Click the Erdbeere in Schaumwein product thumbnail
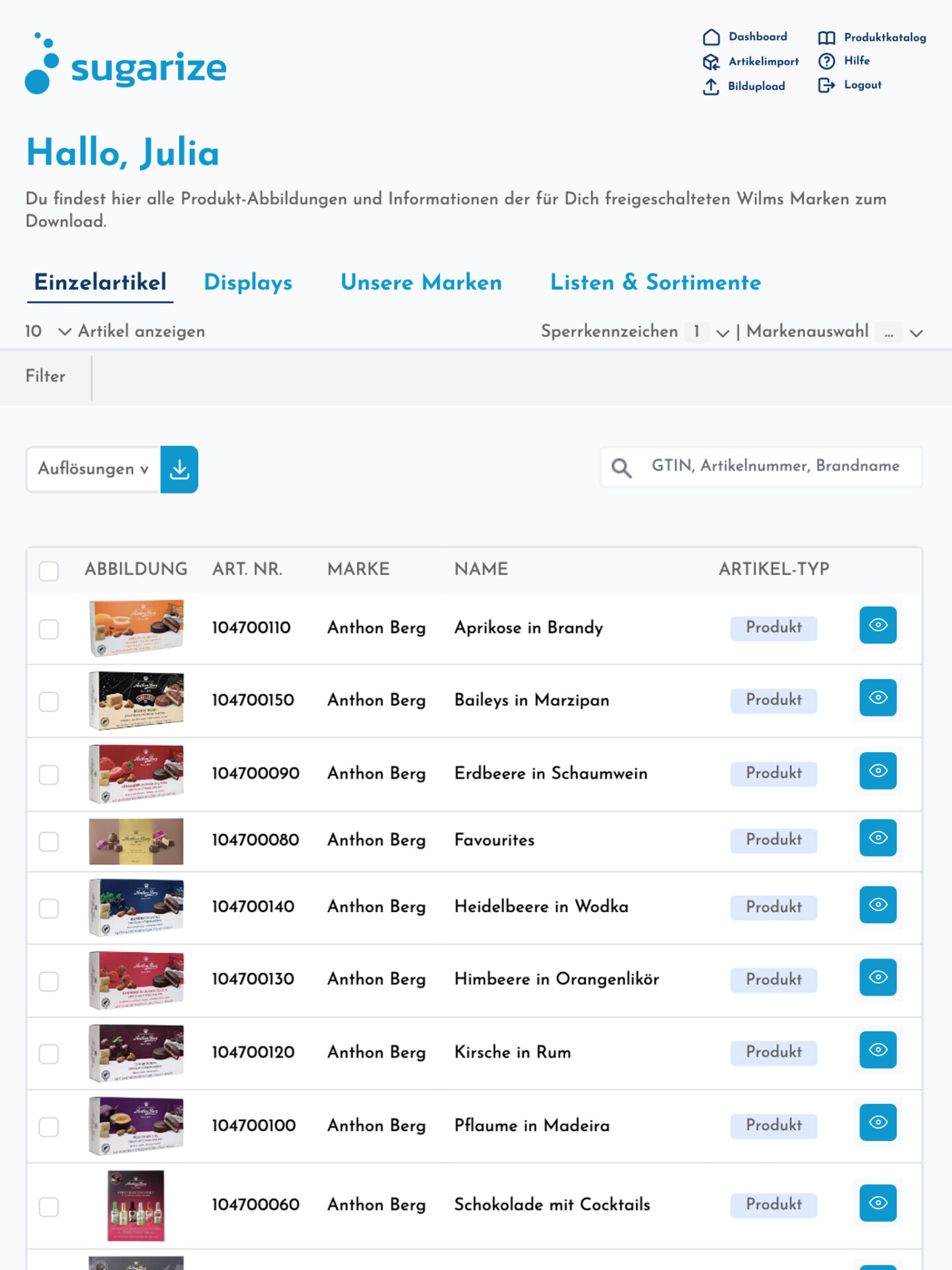The height and width of the screenshot is (1270, 952). point(136,773)
